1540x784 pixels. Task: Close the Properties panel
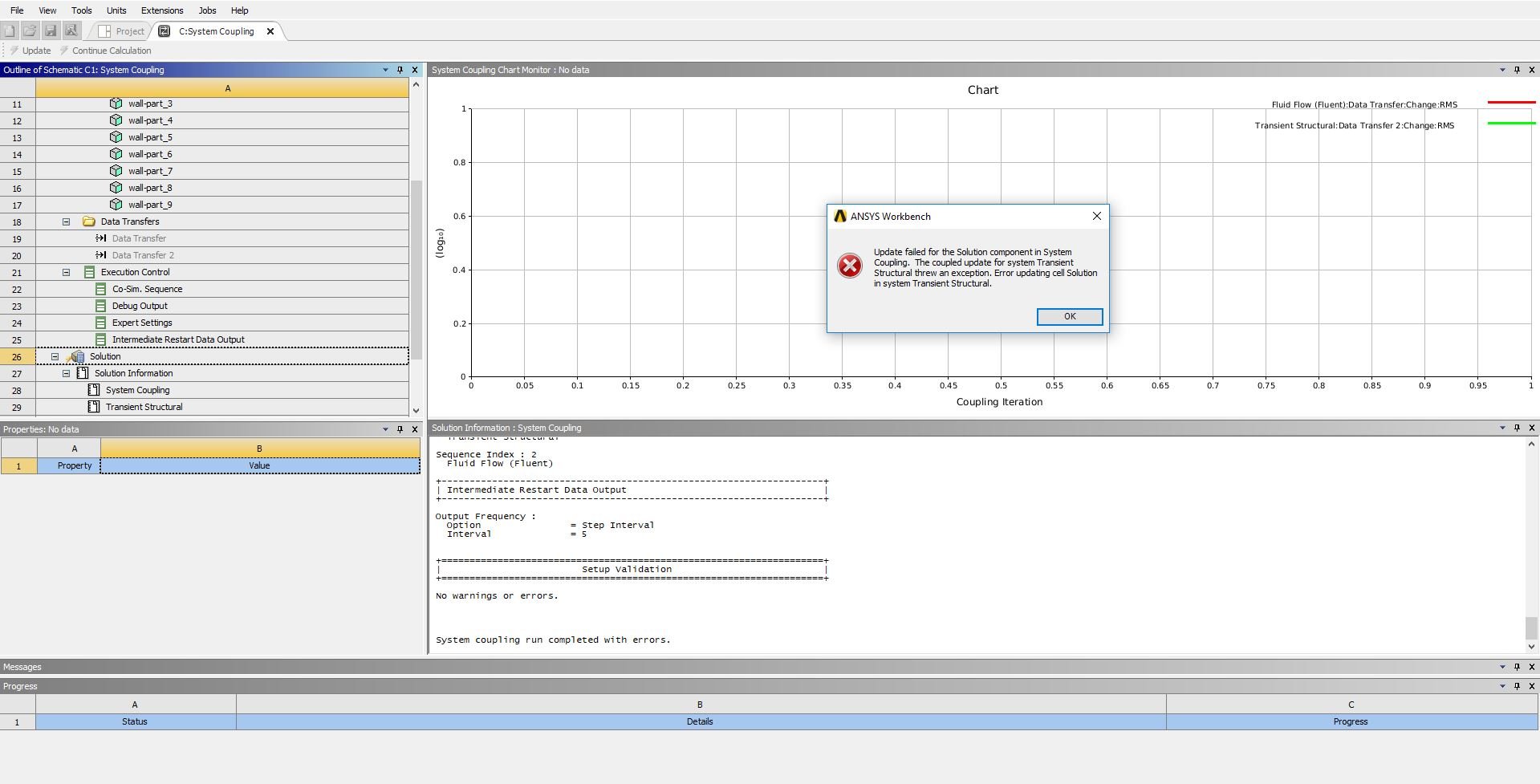pyautogui.click(x=414, y=429)
